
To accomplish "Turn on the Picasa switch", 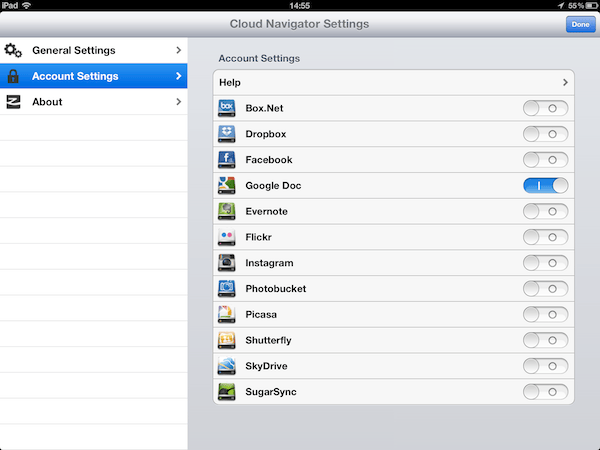I will [x=545, y=315].
